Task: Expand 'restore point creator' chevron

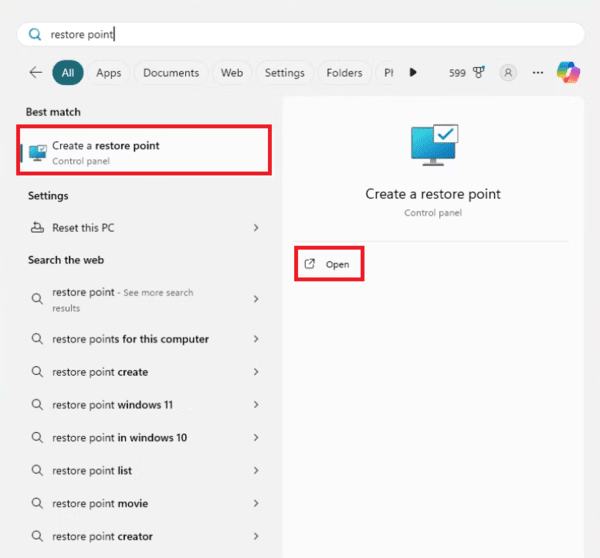Action: click(256, 536)
